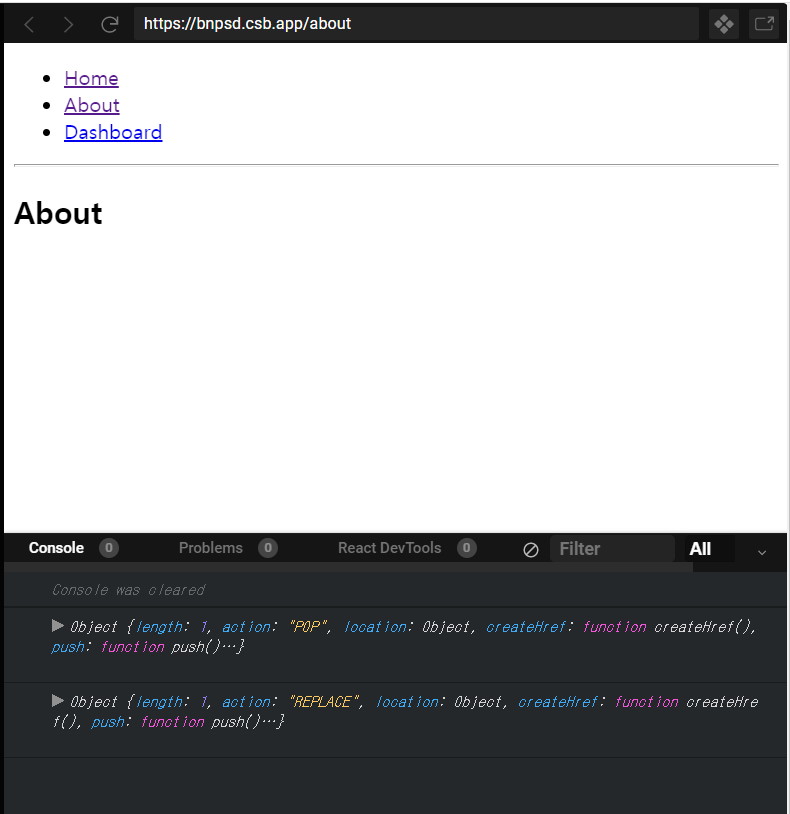Screen dimensions: 790x814
Task: Clear the console with the circle-slash icon
Action: [x=530, y=550]
